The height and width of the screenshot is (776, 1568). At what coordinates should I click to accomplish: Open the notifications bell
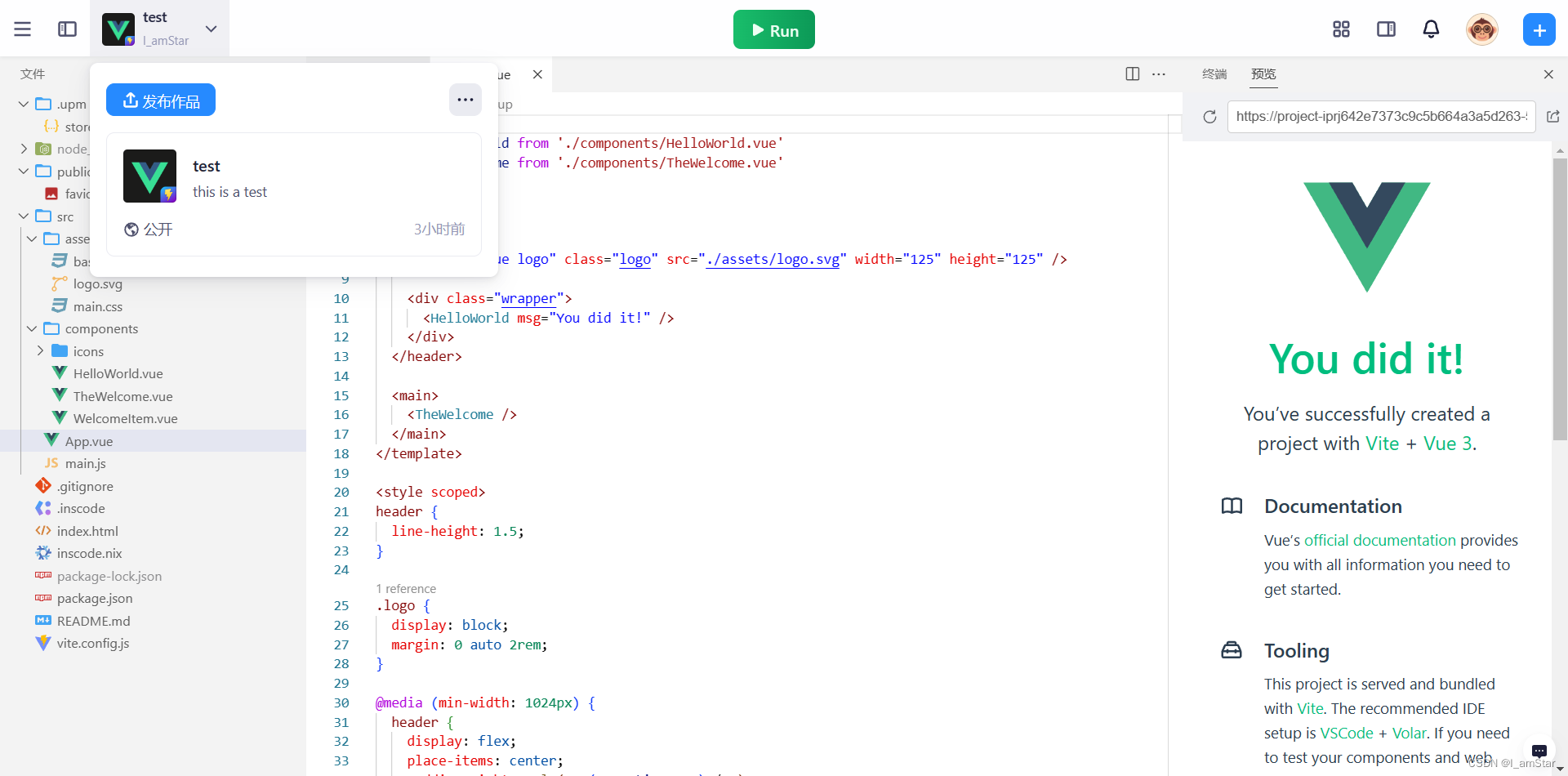coord(1431,29)
